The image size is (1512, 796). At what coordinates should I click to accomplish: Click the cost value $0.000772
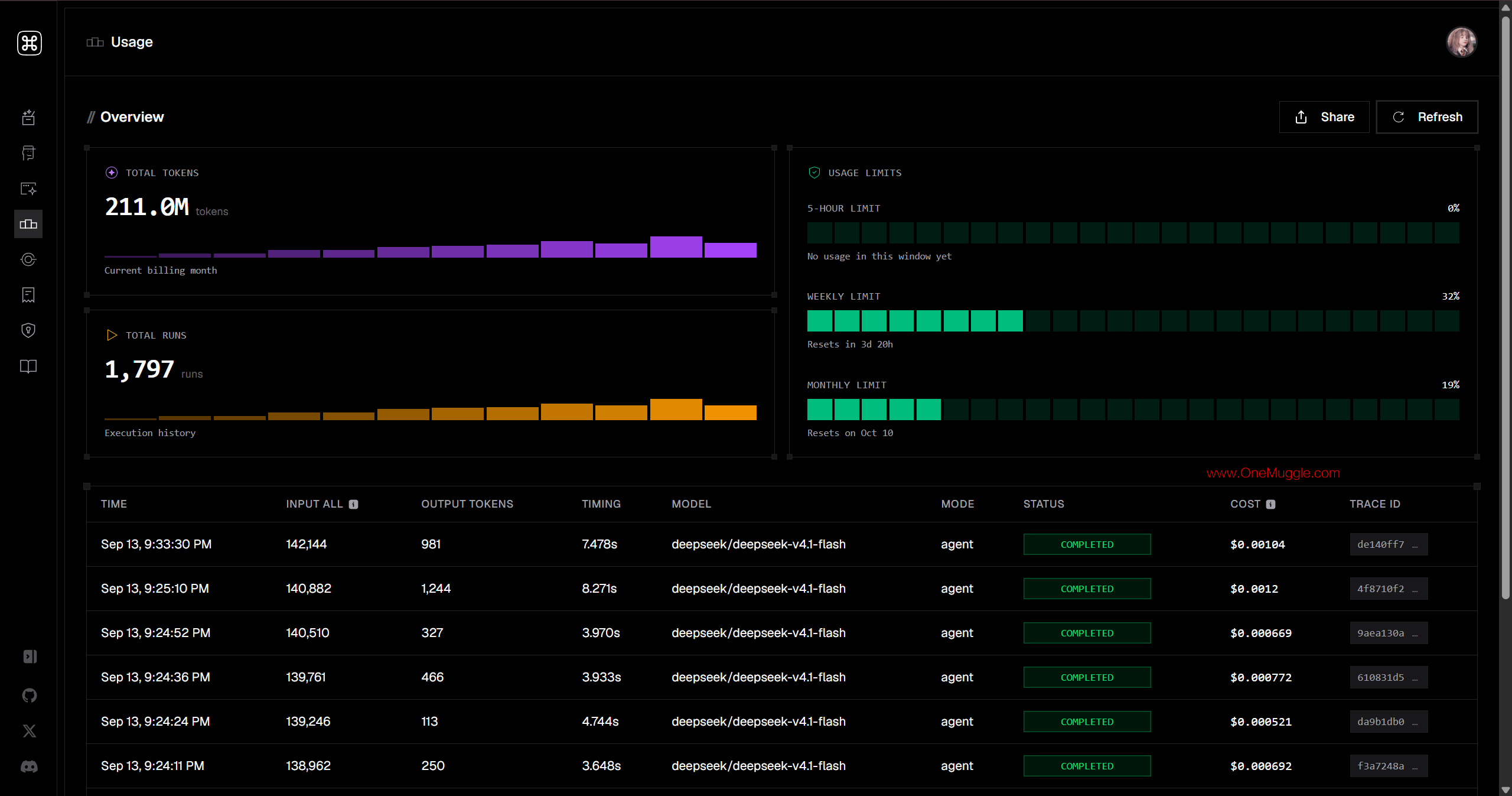tap(1261, 677)
